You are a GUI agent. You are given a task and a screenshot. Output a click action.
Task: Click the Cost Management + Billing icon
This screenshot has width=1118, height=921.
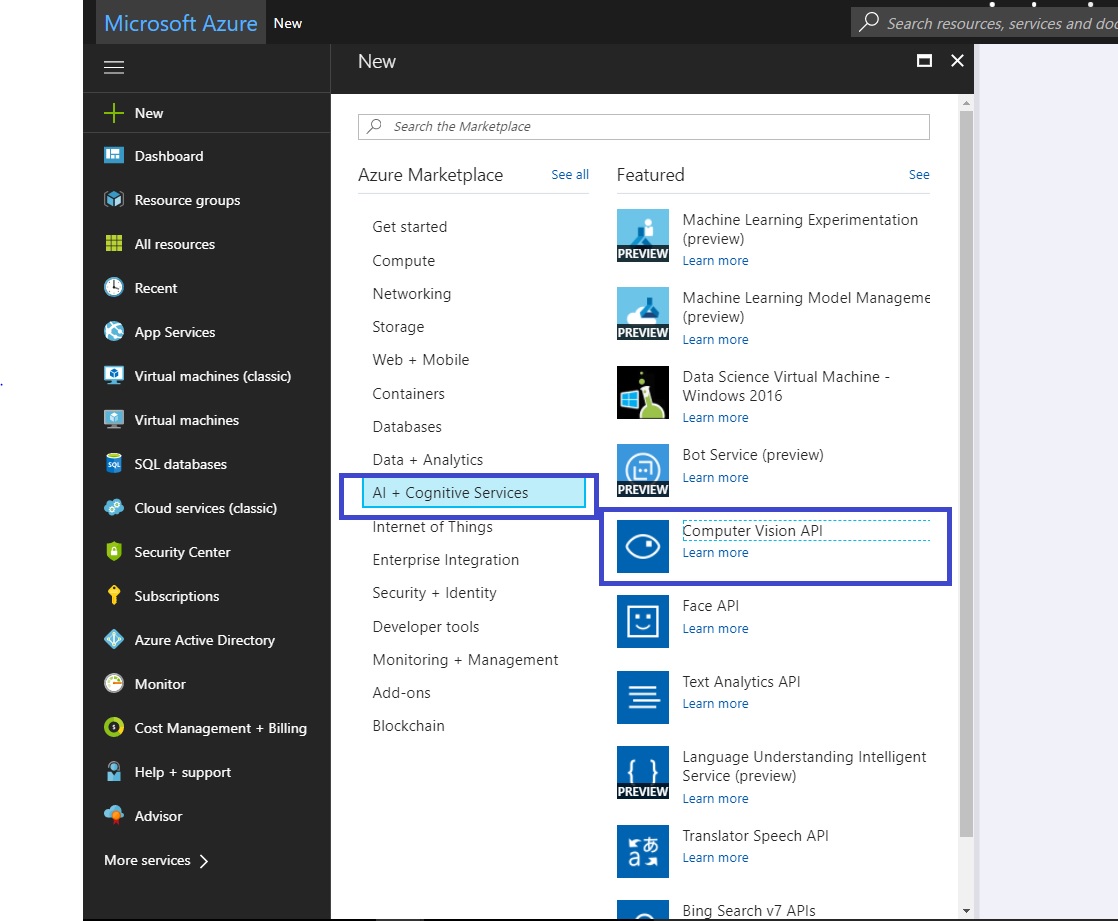pos(113,727)
